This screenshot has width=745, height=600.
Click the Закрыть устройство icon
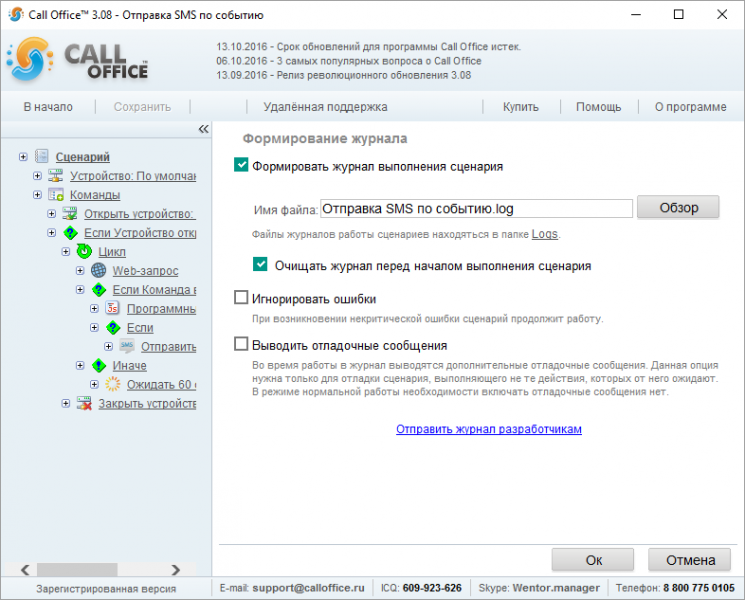click(84, 403)
